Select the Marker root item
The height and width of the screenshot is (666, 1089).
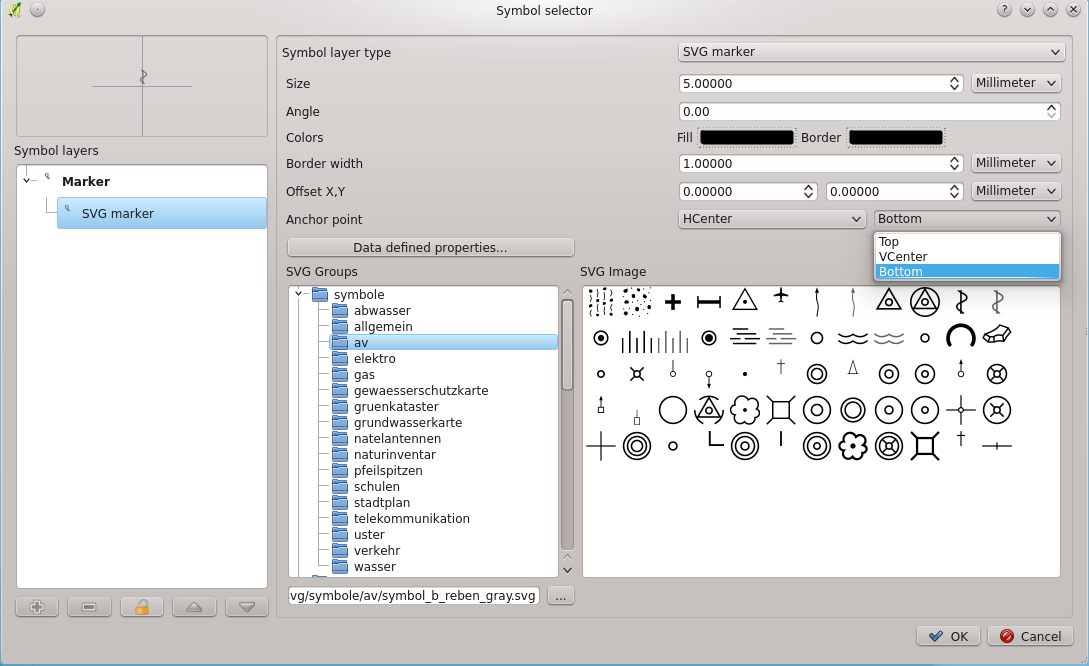[x=85, y=181]
